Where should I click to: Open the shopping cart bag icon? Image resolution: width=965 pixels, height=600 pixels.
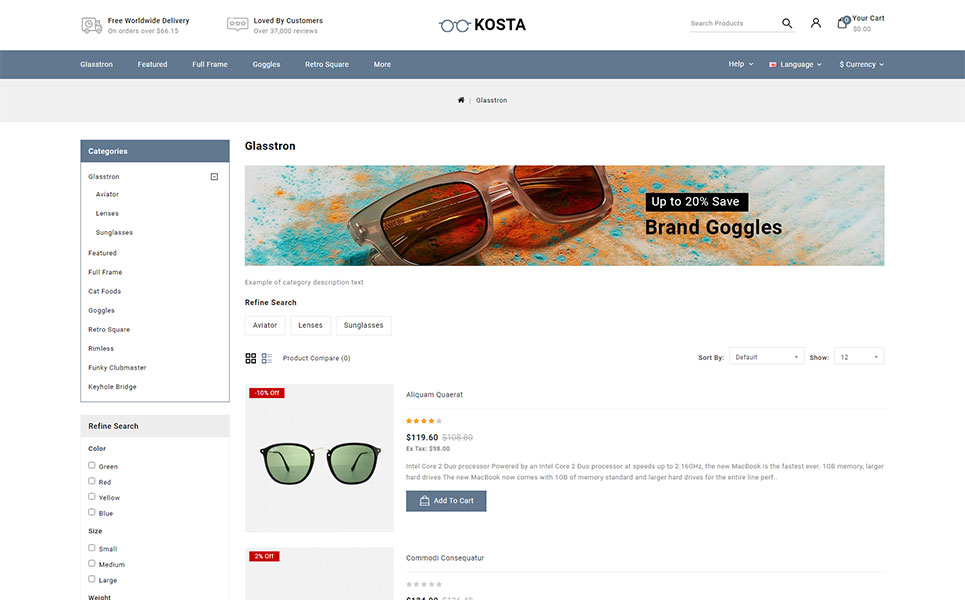tap(842, 23)
